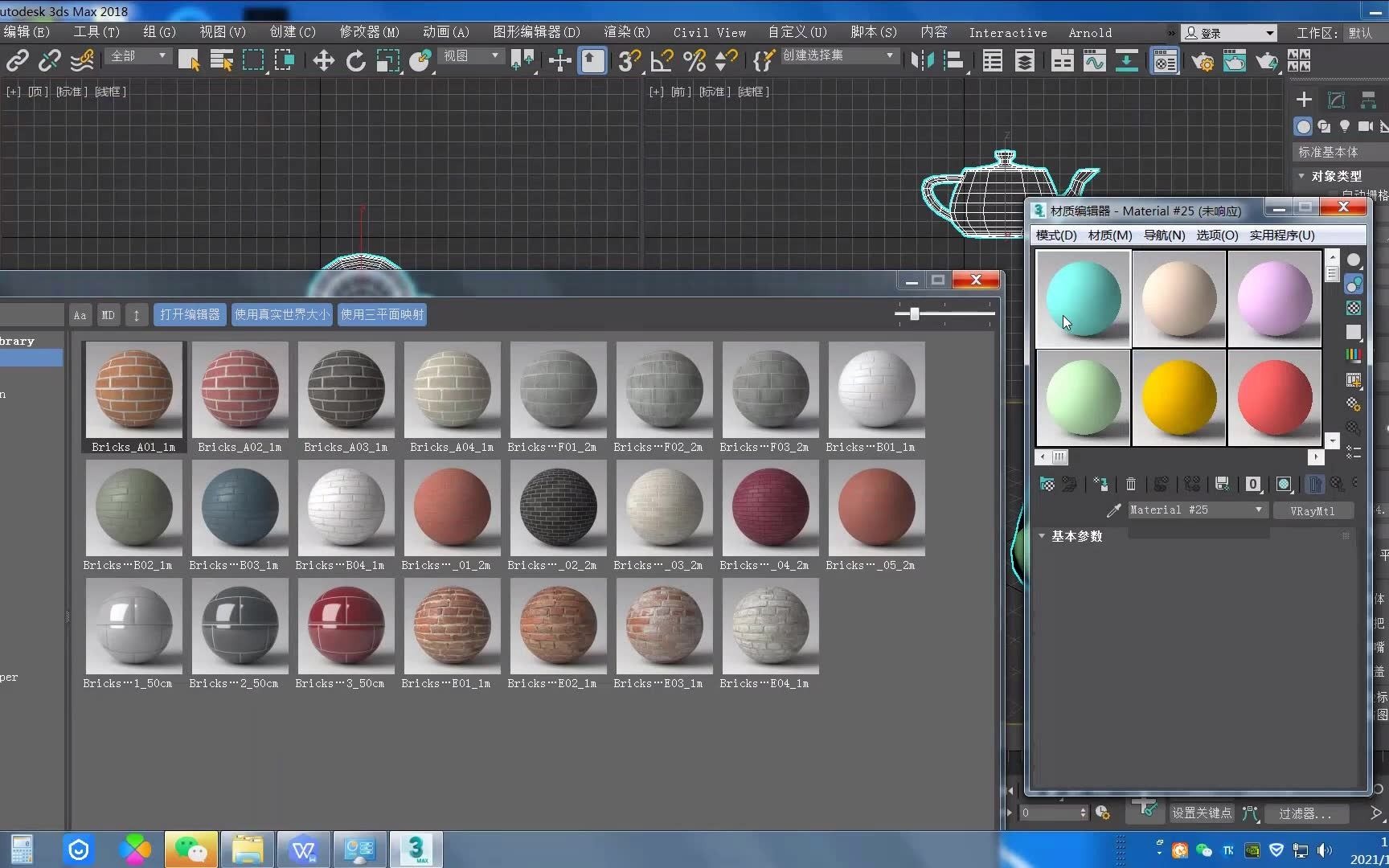The height and width of the screenshot is (868, 1389).
Task: Click the Get Material icon
Action: pos(1047,484)
